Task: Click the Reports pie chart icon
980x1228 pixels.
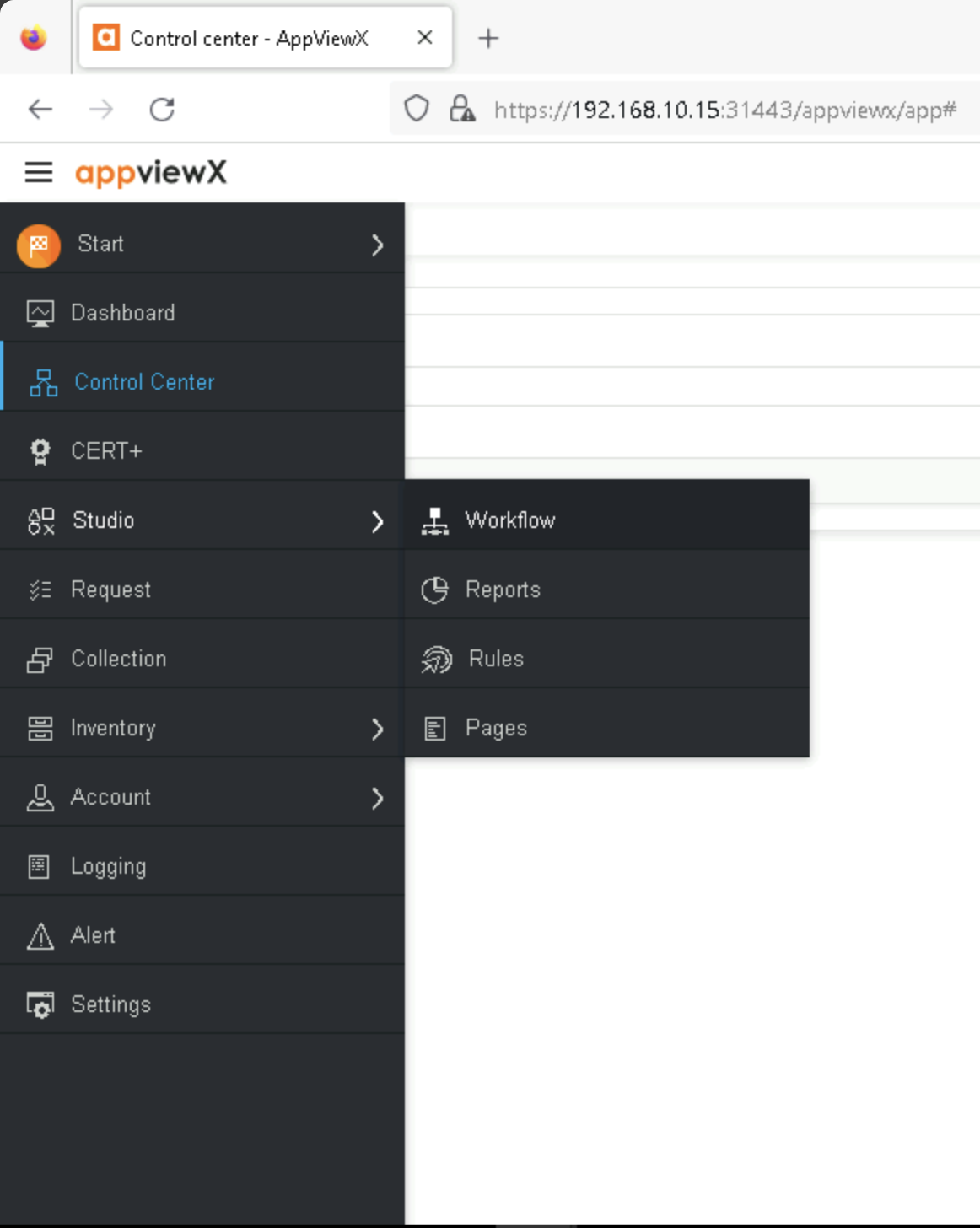Action: click(x=435, y=590)
